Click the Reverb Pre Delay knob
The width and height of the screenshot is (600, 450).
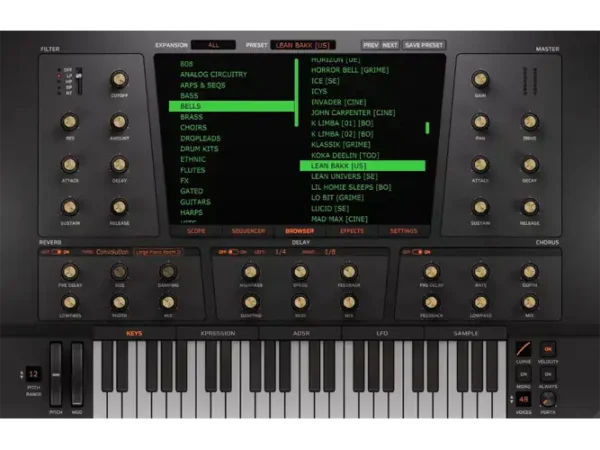tap(70, 272)
